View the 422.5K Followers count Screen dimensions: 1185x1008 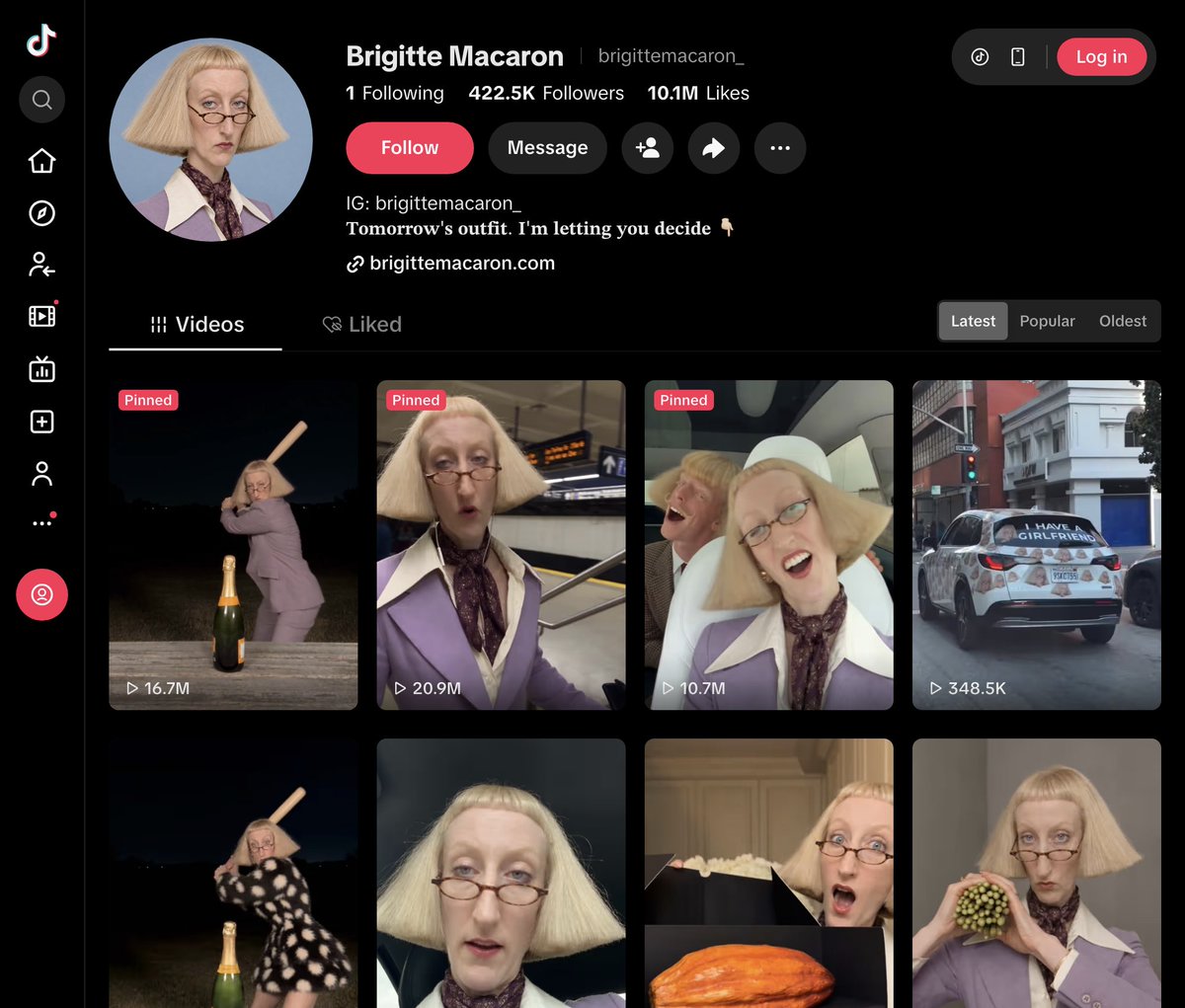(546, 93)
